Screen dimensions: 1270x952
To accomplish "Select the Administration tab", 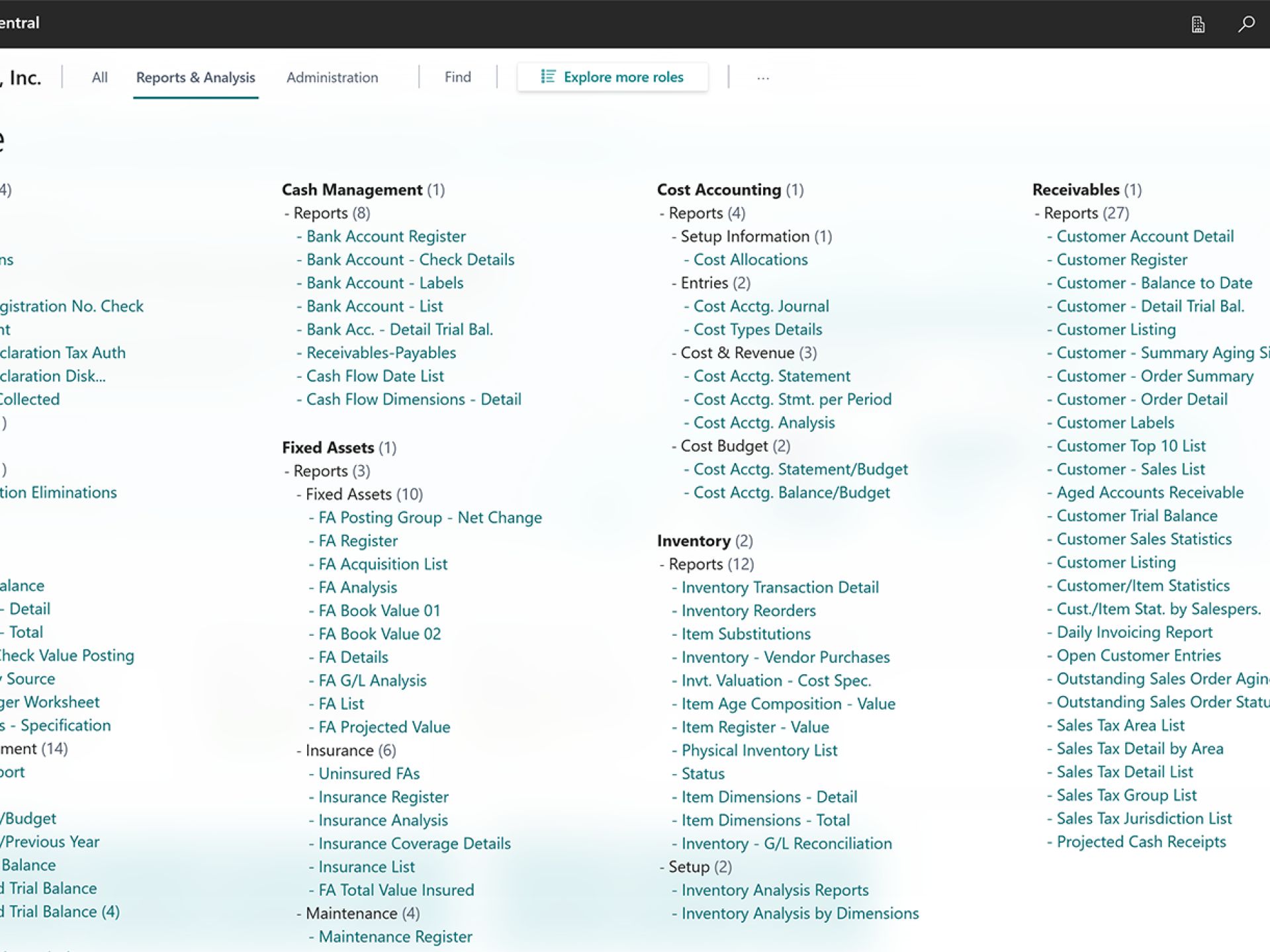I will pos(332,77).
